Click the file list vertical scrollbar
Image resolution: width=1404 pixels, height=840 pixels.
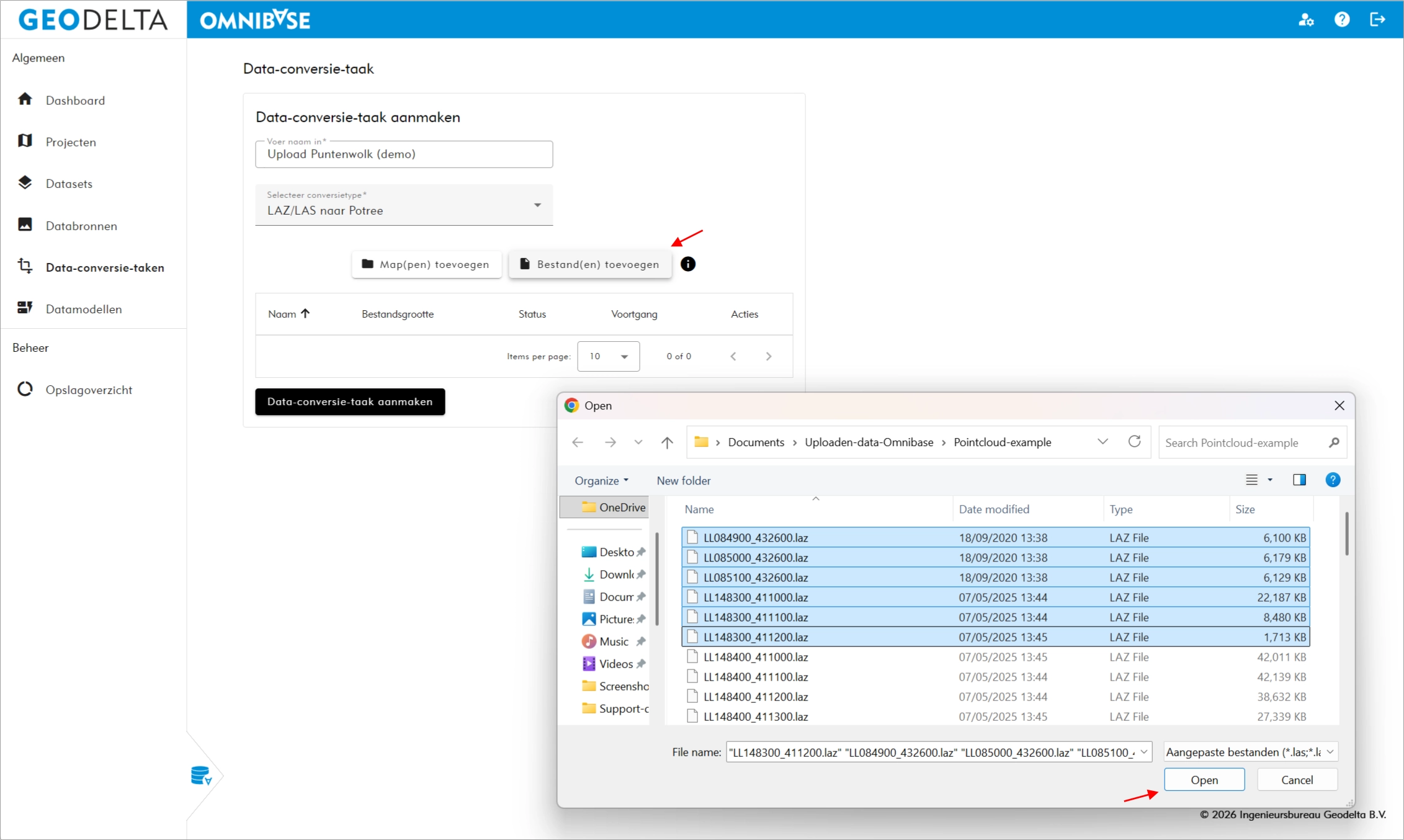(1346, 534)
